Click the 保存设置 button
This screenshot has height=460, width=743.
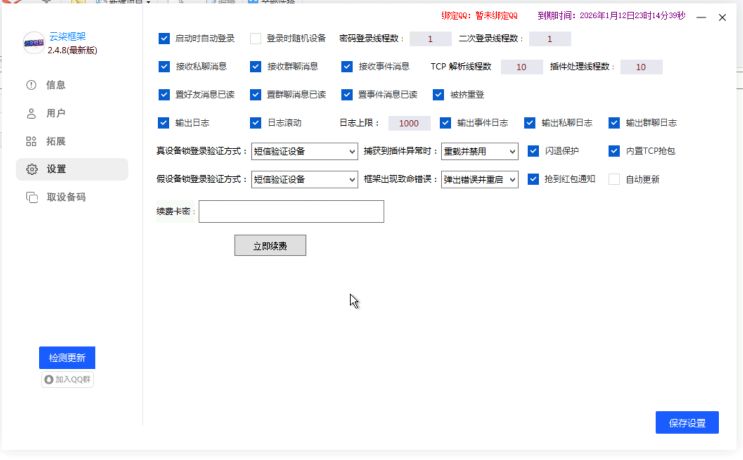click(x=687, y=422)
